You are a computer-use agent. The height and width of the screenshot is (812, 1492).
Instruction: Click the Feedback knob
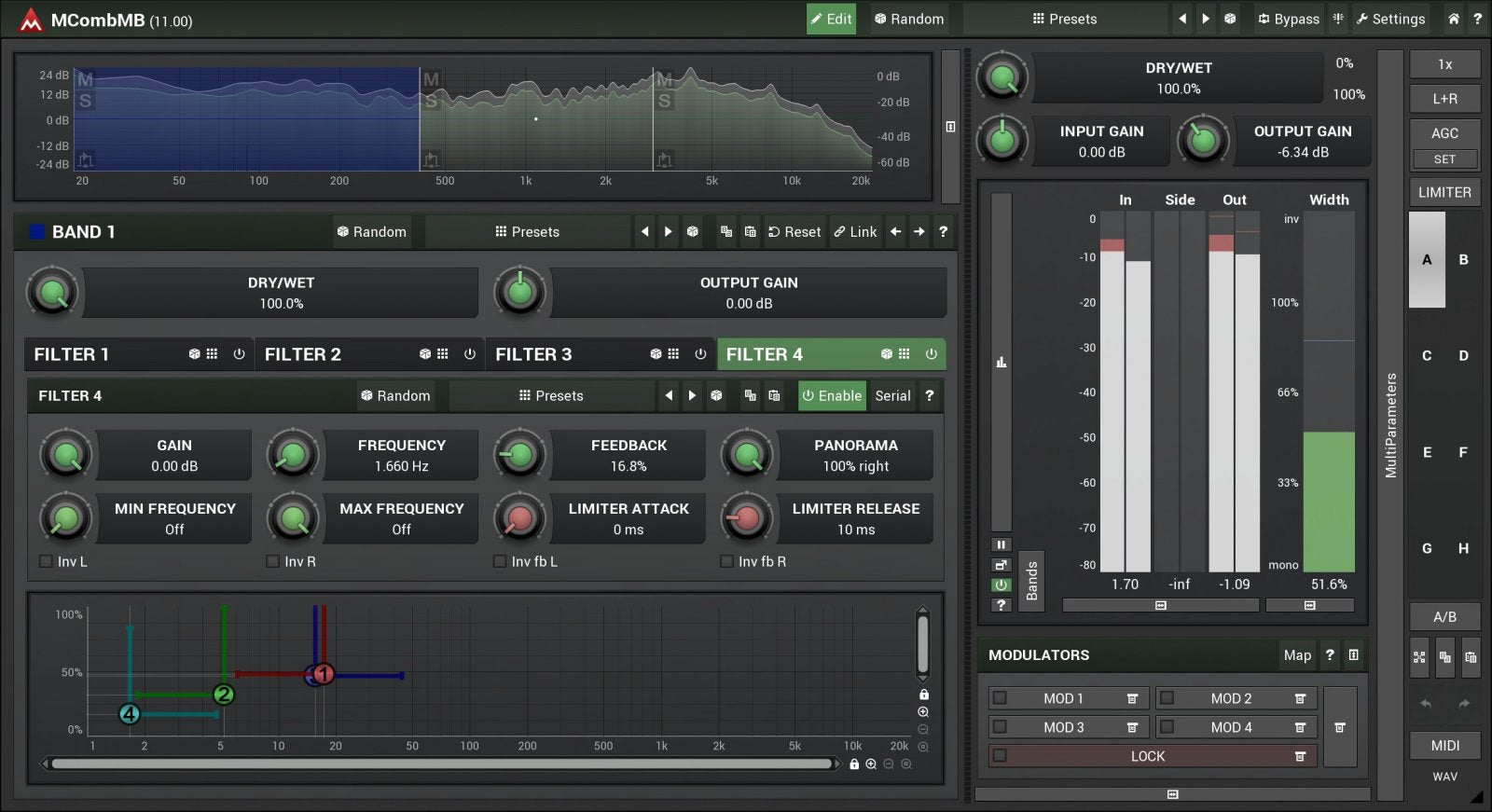(519, 456)
